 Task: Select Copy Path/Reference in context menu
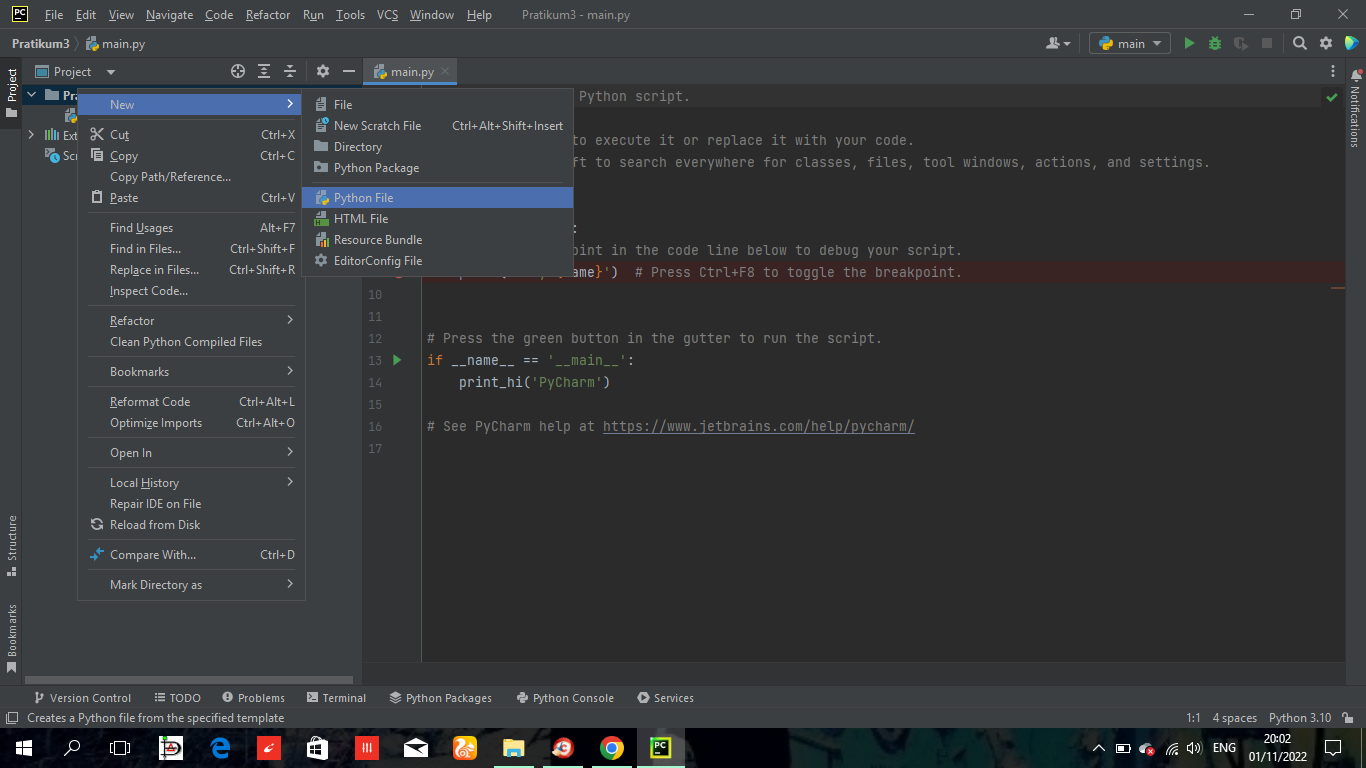tap(191, 176)
